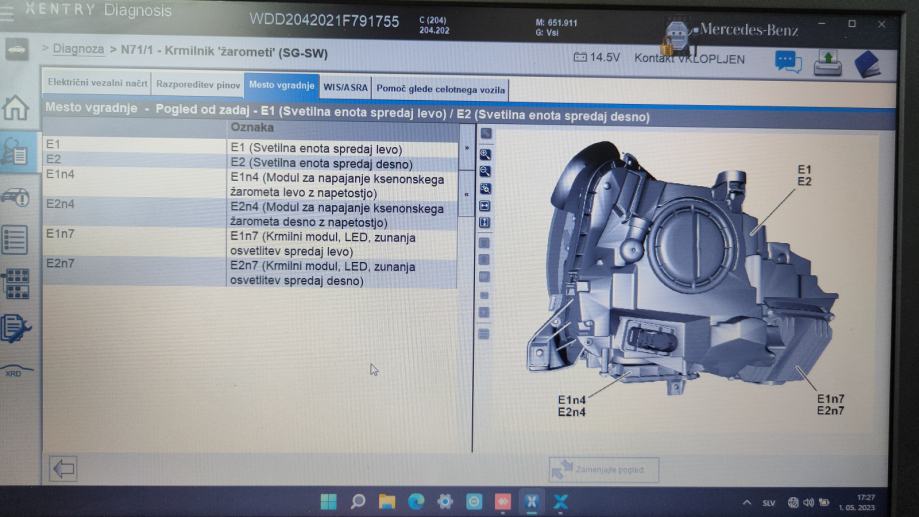Click the VIN WDD2042021F791755 text
Screen dimensions: 919x517
tap(324, 21)
